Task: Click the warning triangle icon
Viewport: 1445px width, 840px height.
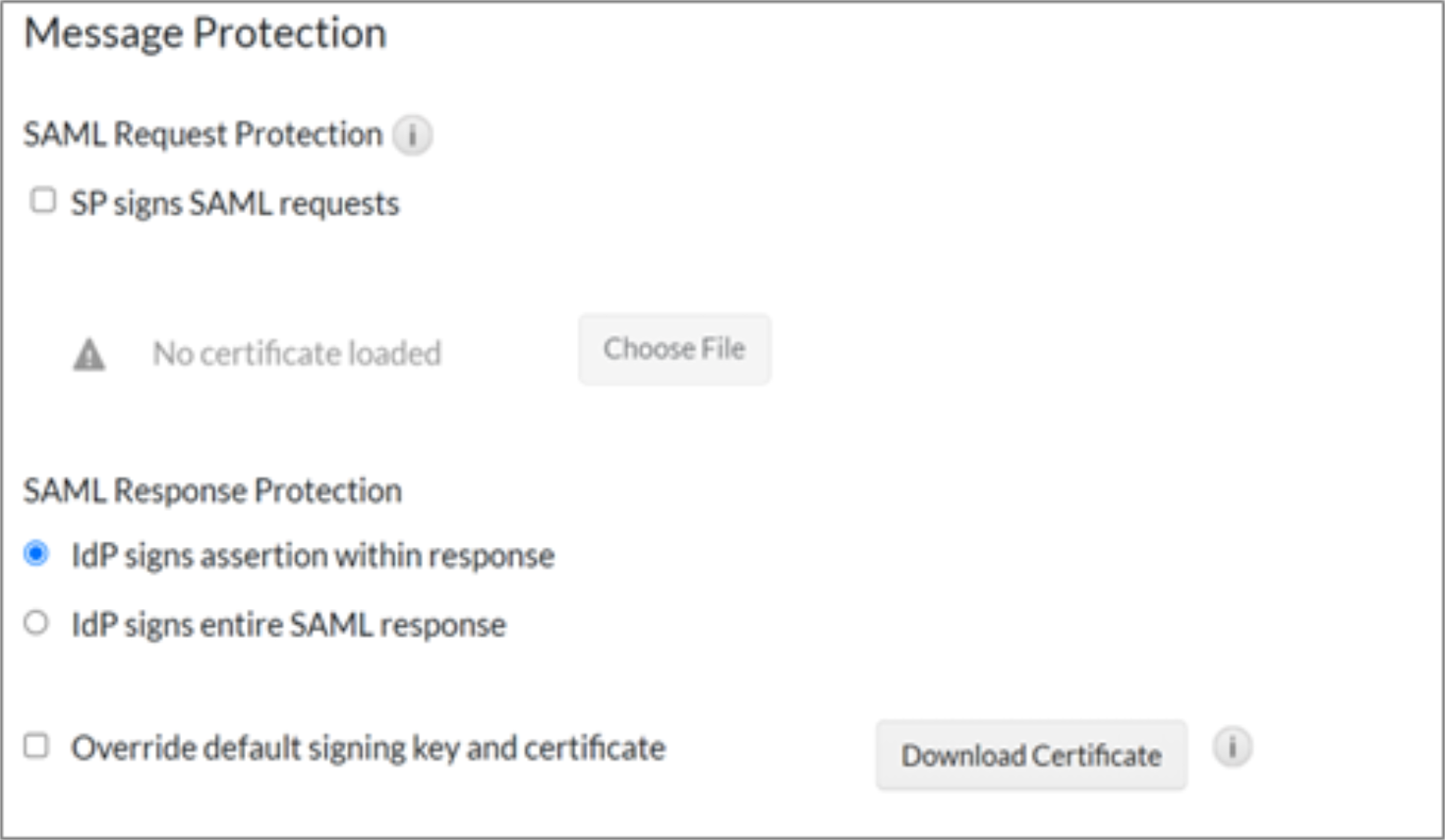Action: pyautogui.click(x=89, y=354)
